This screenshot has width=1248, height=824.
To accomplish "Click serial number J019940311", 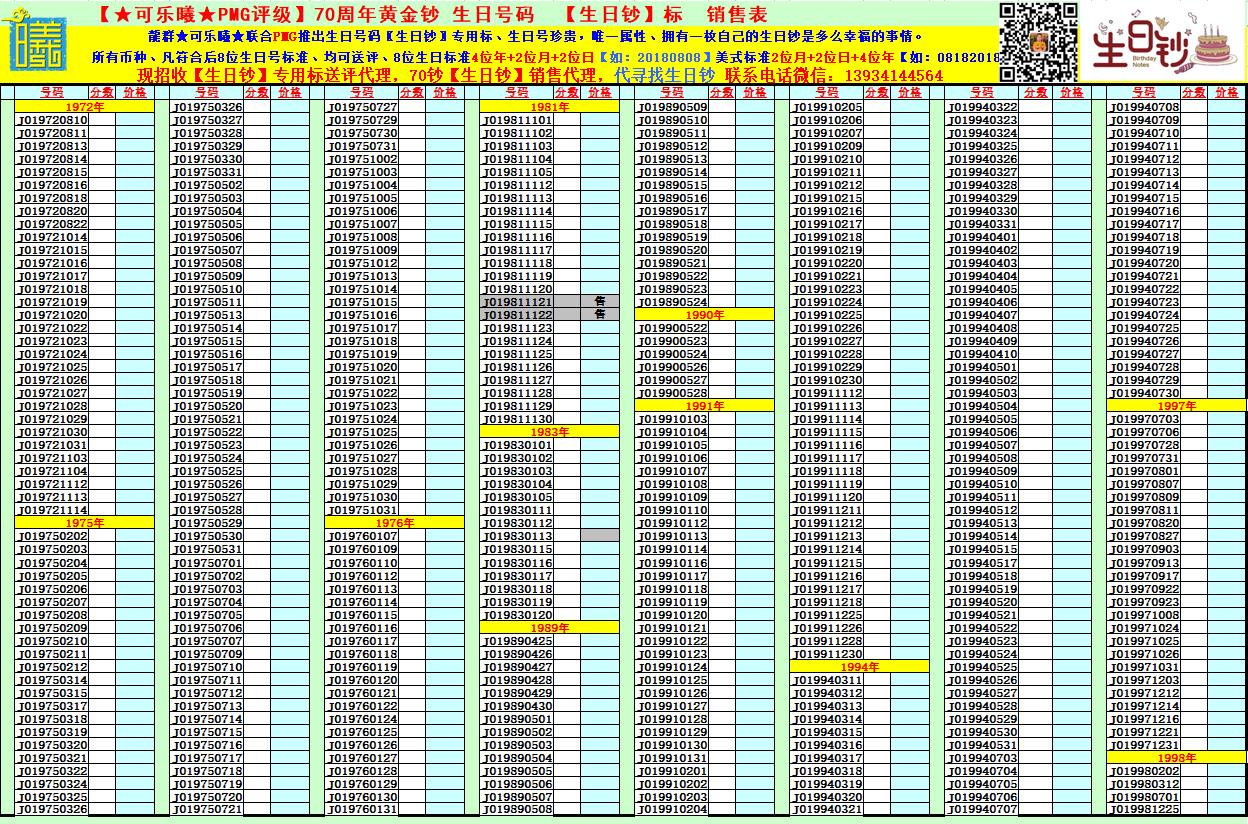I will (828, 680).
